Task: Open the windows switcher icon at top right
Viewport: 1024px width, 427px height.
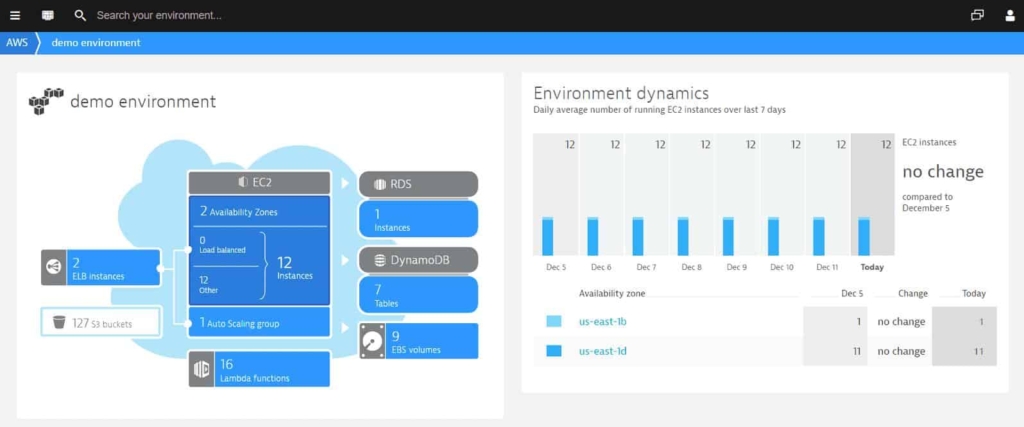Action: click(x=977, y=16)
